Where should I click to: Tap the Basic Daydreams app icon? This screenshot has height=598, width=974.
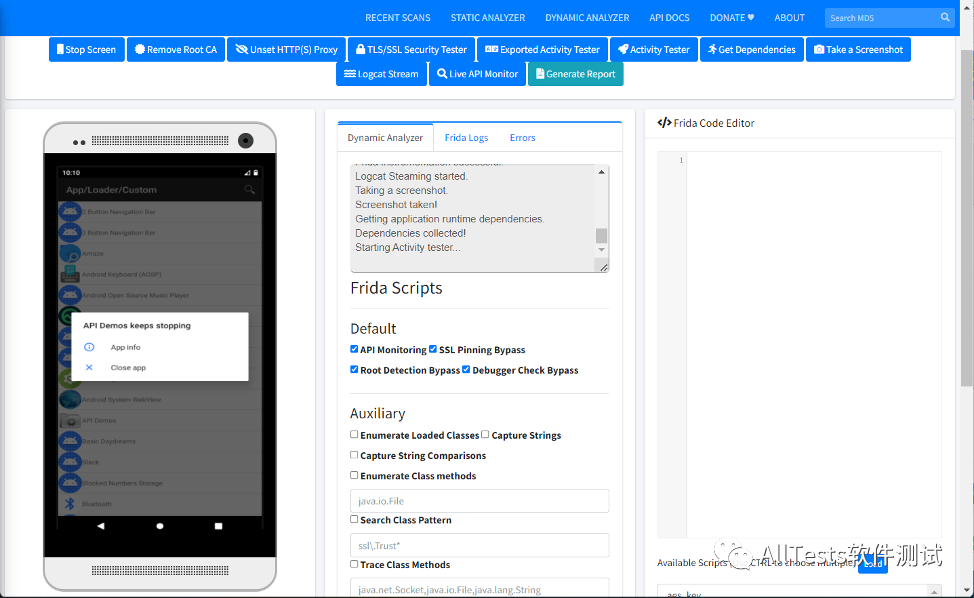point(70,441)
